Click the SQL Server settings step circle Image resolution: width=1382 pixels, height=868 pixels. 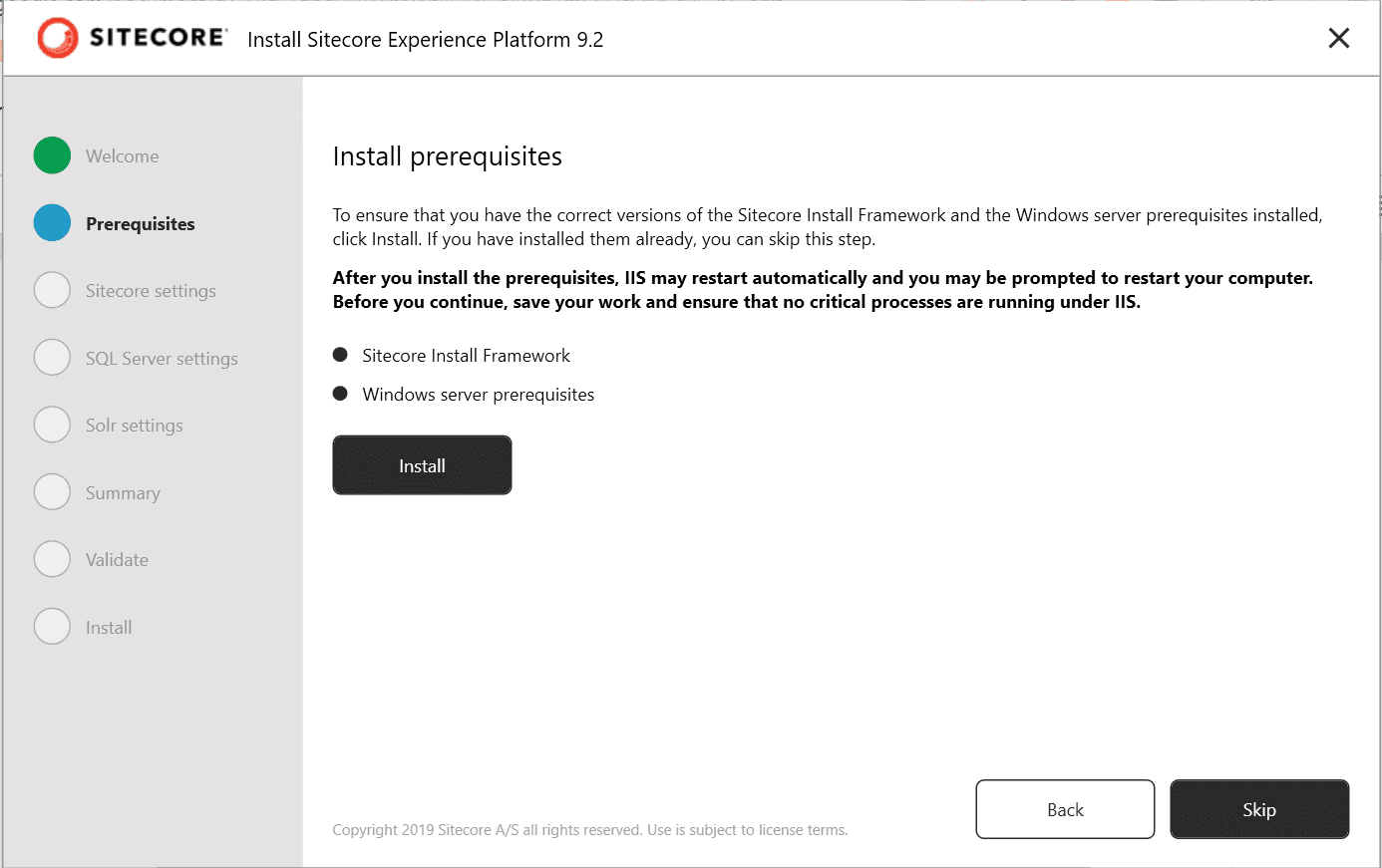point(52,358)
